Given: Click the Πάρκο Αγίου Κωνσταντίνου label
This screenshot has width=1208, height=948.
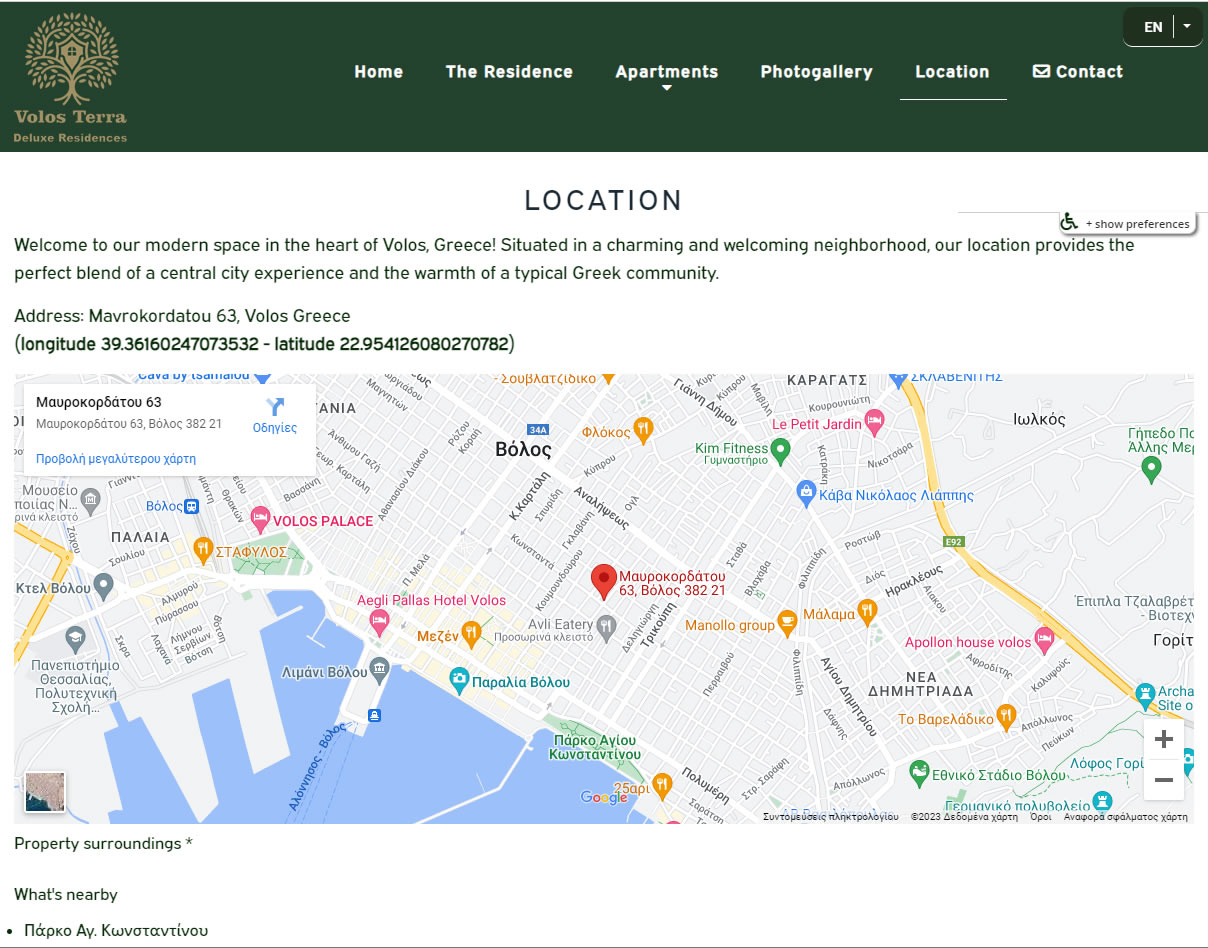Looking at the screenshot, I should tap(595, 747).
